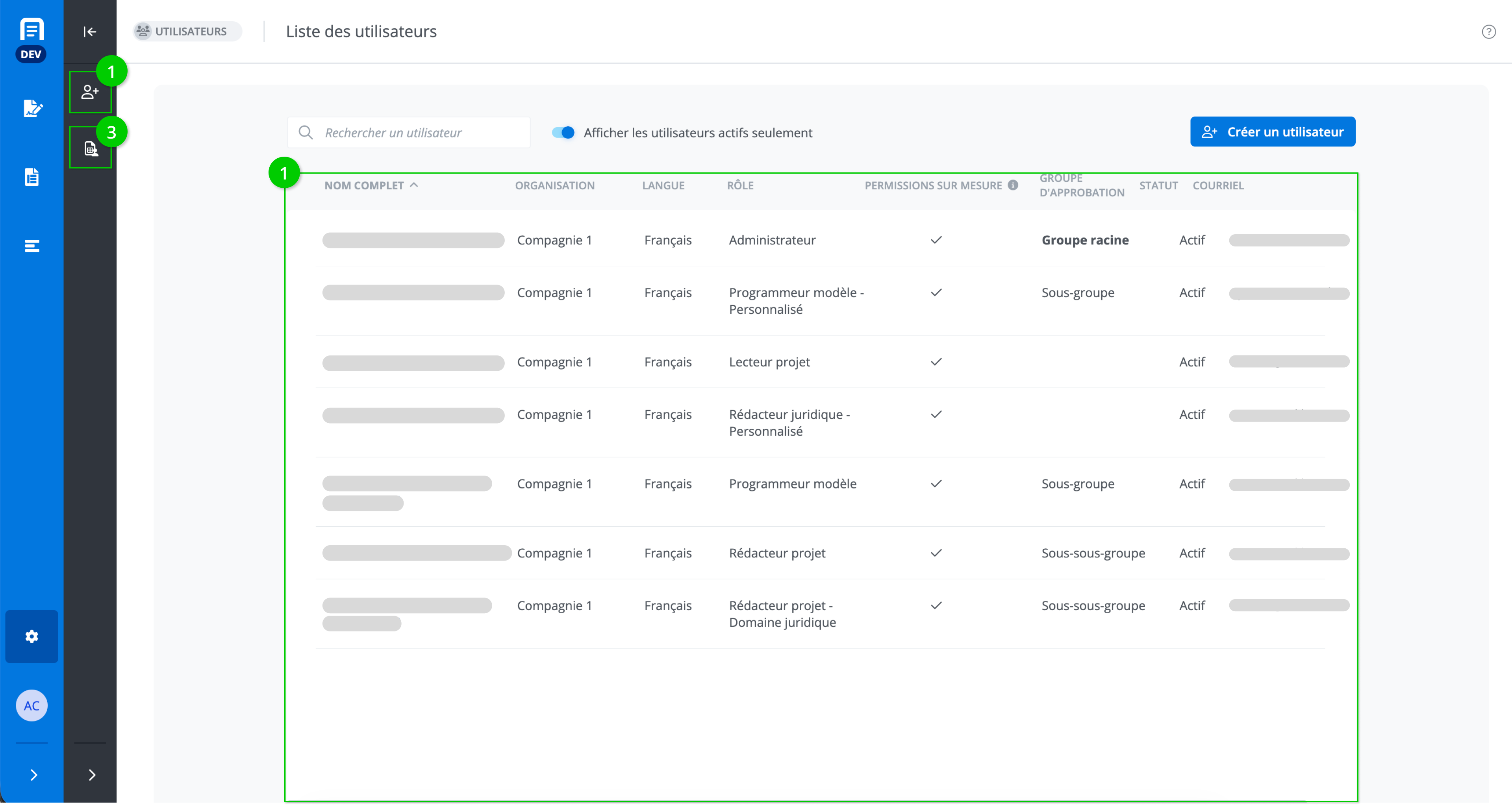
Task: Click the info icon beside Permissions sur mesure
Action: tap(1013, 185)
